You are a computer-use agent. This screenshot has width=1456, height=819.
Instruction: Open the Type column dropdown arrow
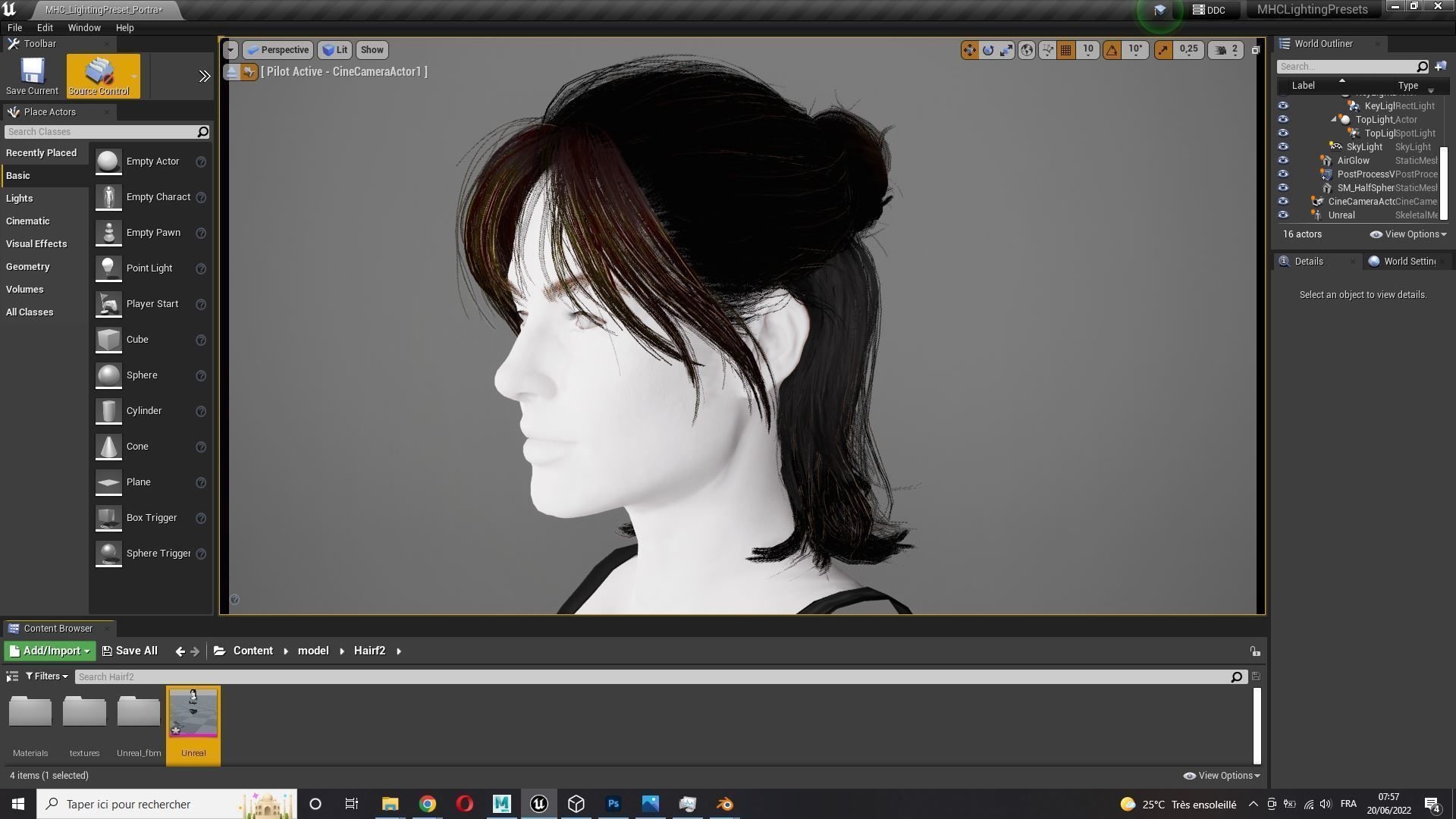tap(1431, 89)
